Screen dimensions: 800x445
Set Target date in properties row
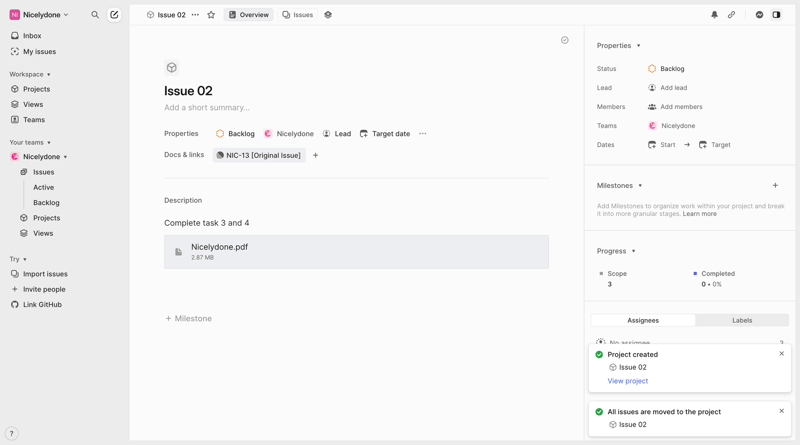coord(385,134)
